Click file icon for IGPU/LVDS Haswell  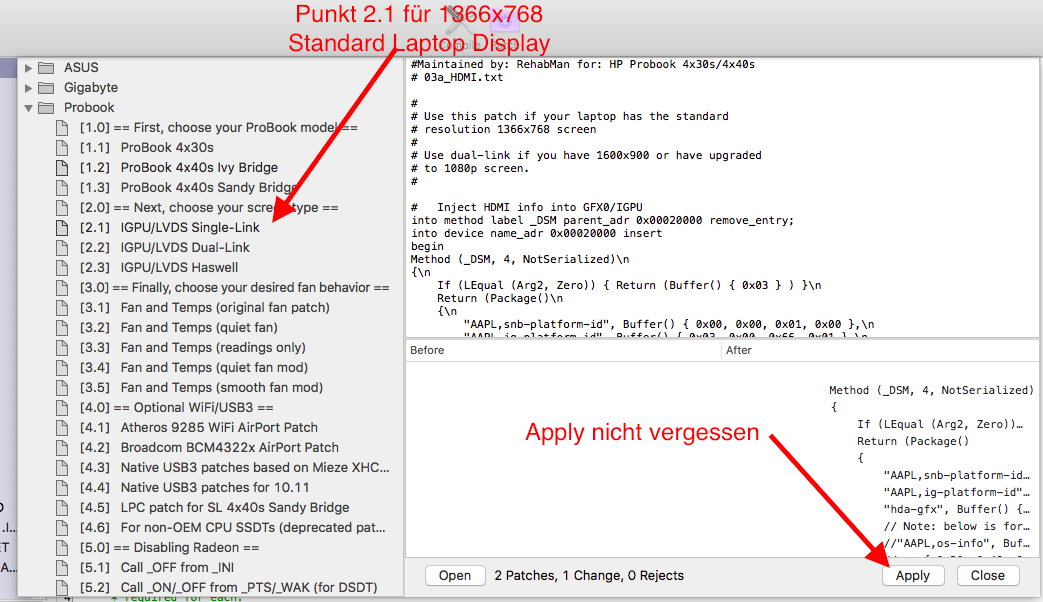click(x=62, y=267)
